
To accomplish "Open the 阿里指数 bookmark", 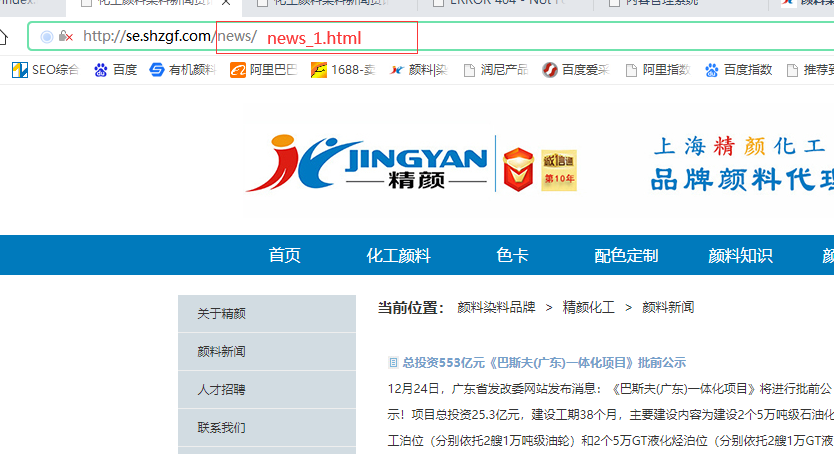I will 657,70.
